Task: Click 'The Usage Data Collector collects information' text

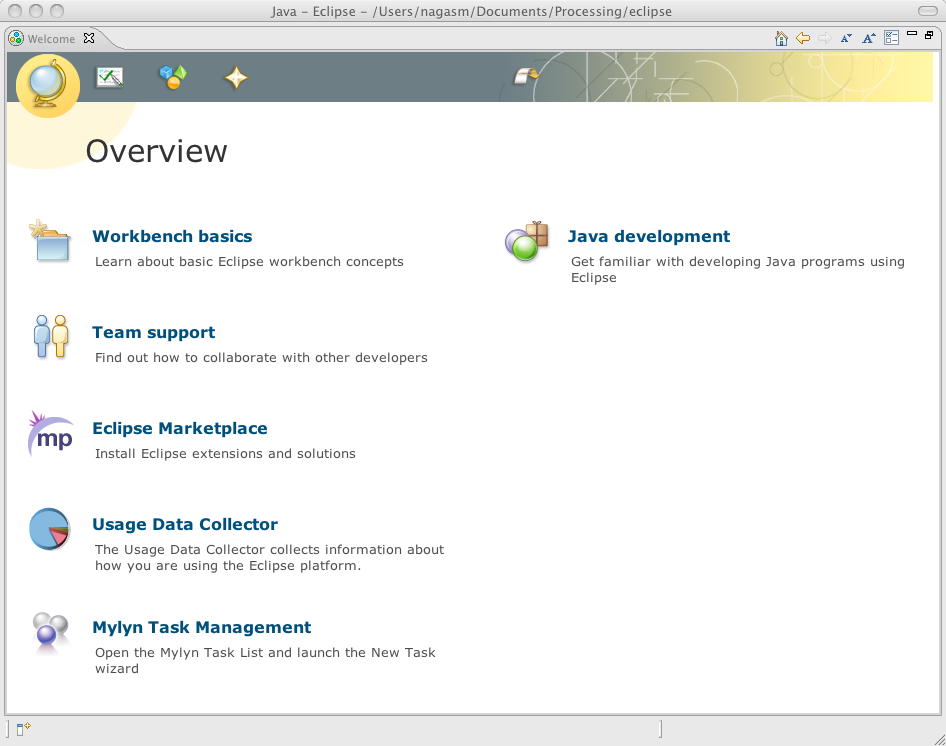Action: pyautogui.click(x=269, y=557)
